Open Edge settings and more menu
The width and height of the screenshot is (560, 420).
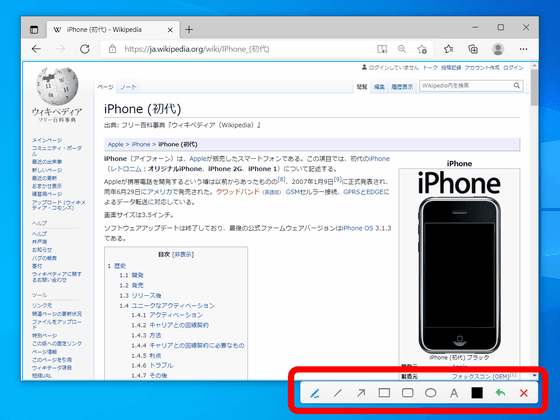pyautogui.click(x=524, y=49)
